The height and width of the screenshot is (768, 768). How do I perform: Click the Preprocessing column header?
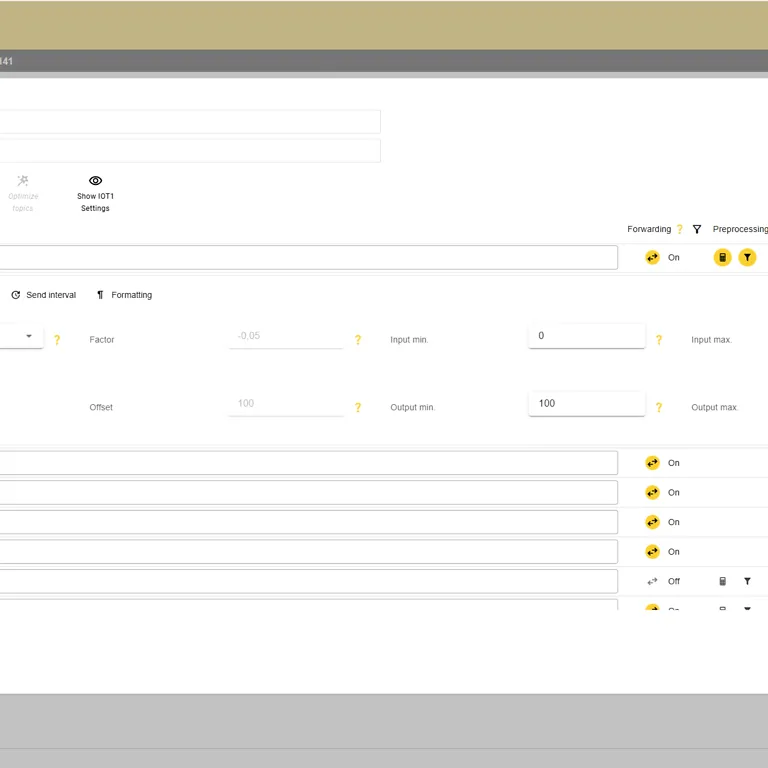point(740,229)
